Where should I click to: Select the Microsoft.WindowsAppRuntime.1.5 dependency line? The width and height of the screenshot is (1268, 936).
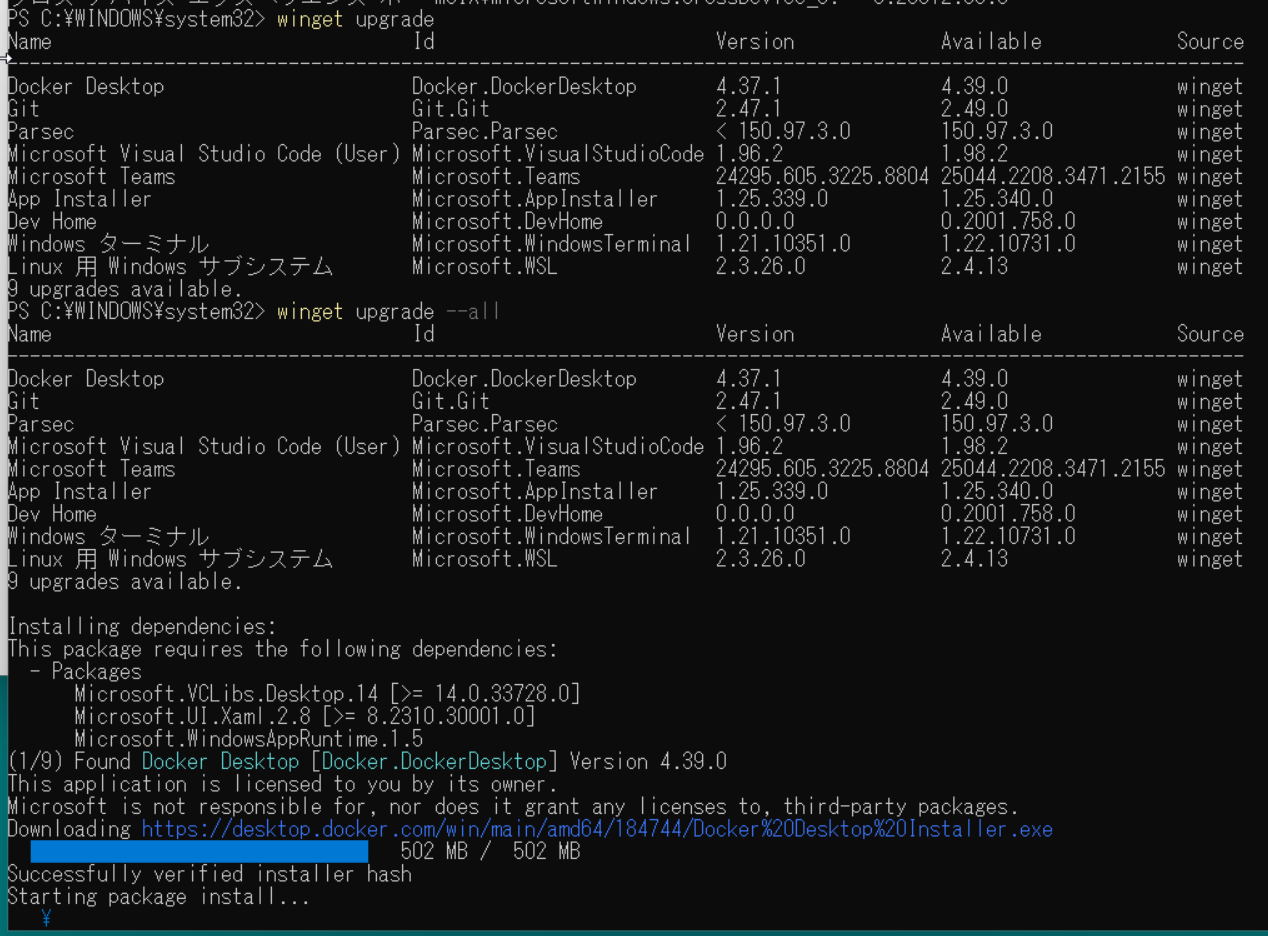point(248,739)
